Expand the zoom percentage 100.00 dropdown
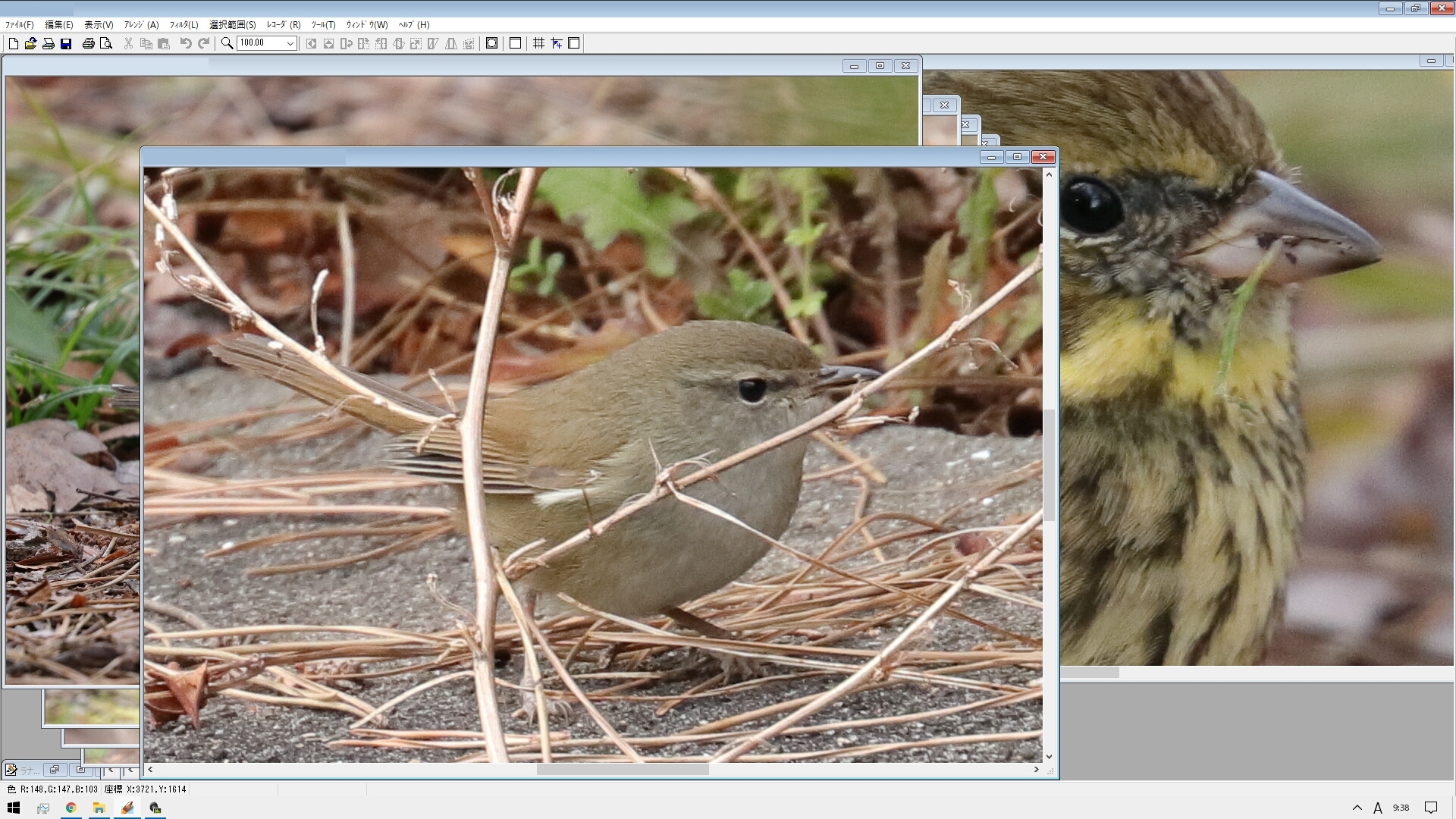The width and height of the screenshot is (1456, 819). click(290, 43)
